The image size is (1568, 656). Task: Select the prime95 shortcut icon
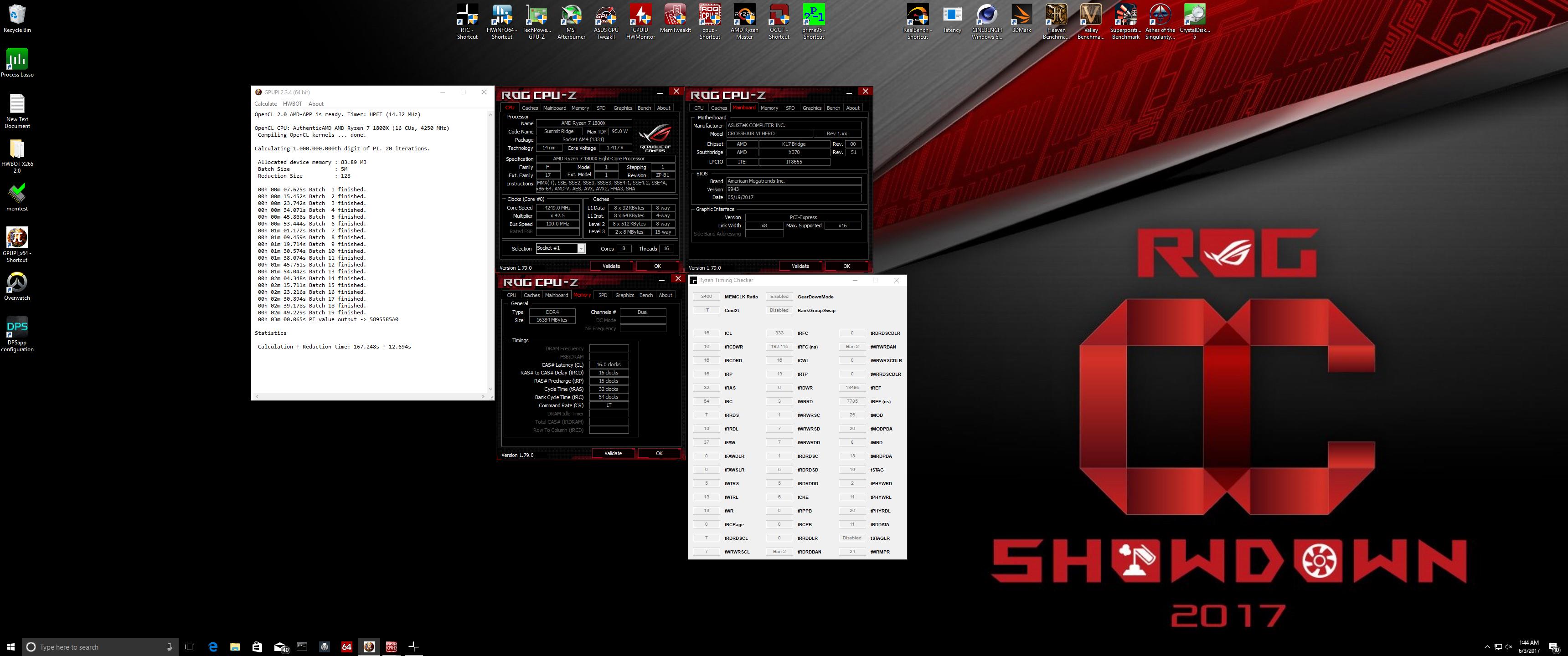point(814,21)
